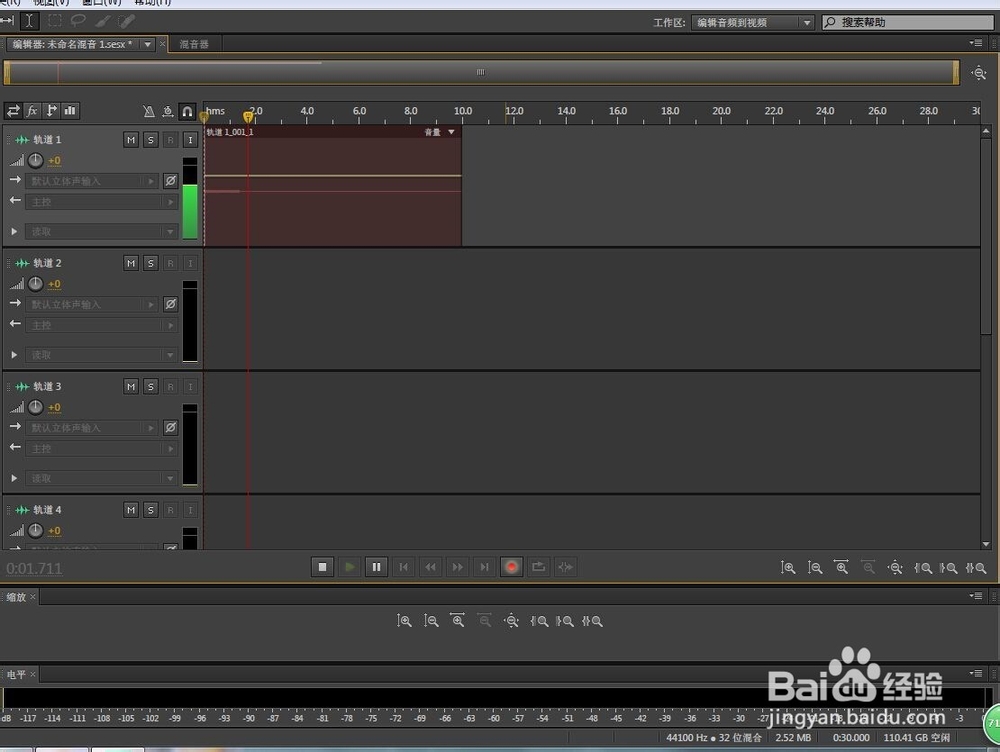The width and height of the screenshot is (1000, 752).
Task: Mute 轨道 4 with M button
Action: coord(131,510)
